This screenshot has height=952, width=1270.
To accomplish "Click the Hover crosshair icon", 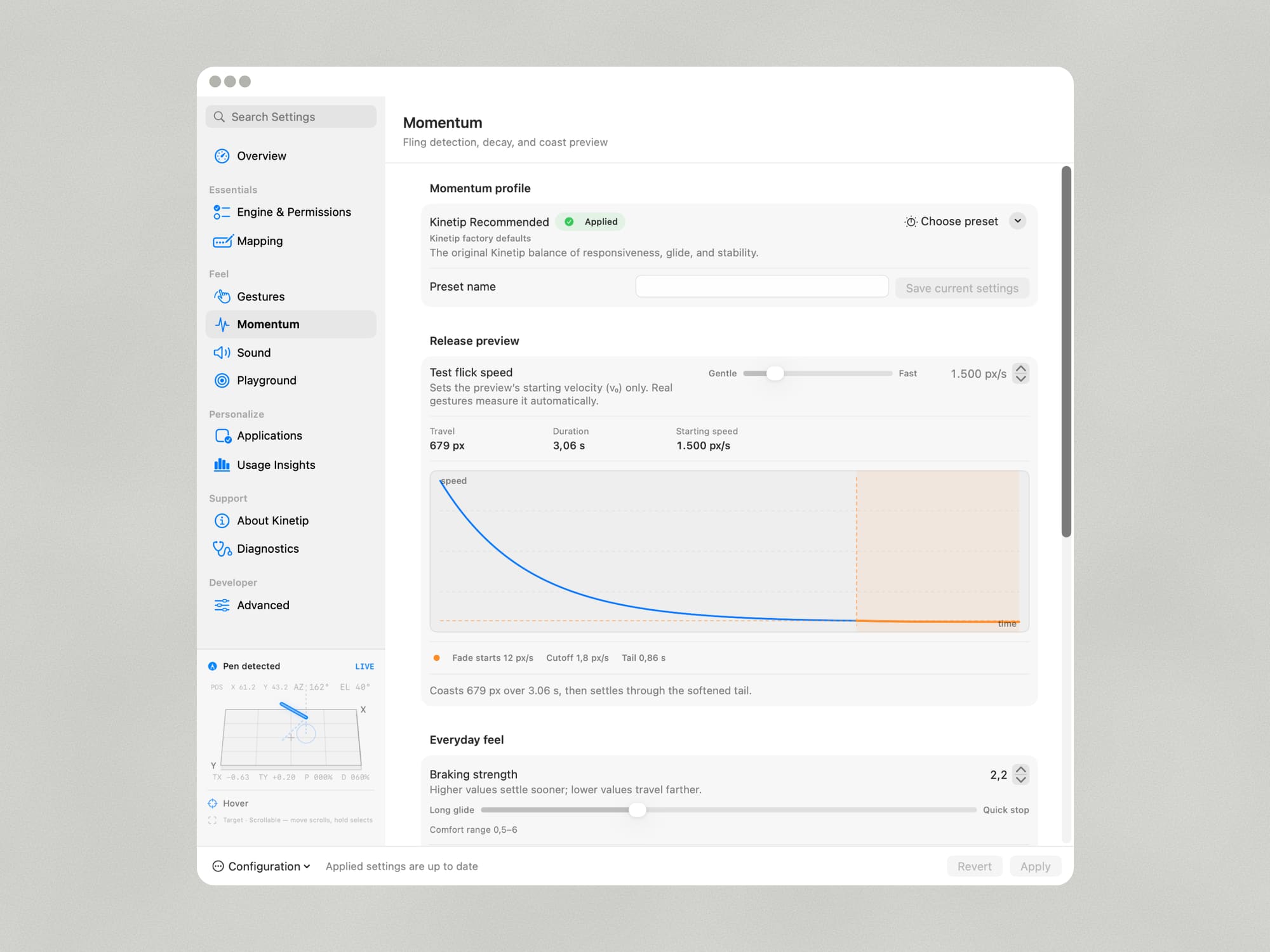I will [x=213, y=803].
